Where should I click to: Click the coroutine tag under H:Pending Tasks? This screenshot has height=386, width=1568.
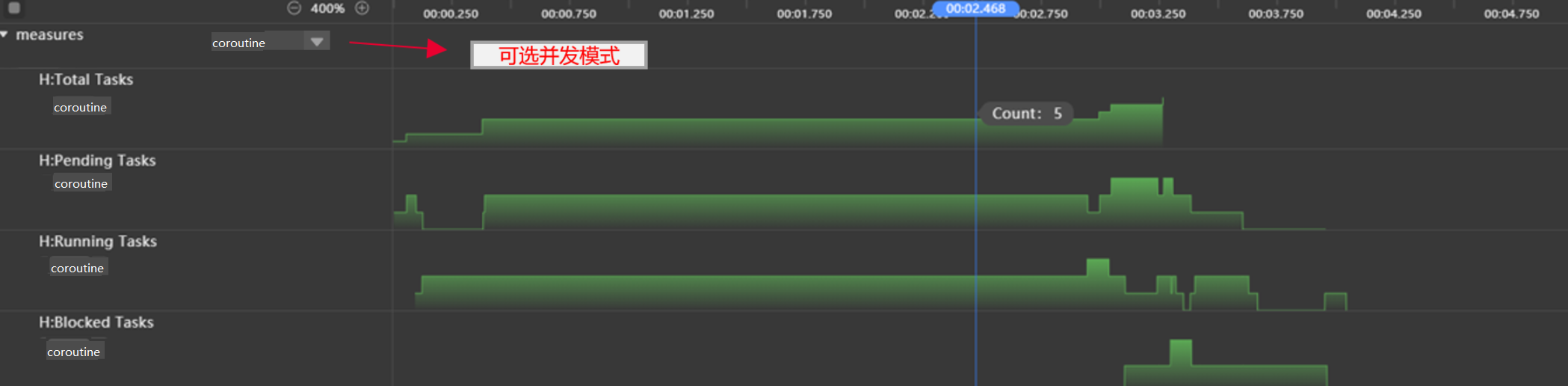[x=81, y=184]
